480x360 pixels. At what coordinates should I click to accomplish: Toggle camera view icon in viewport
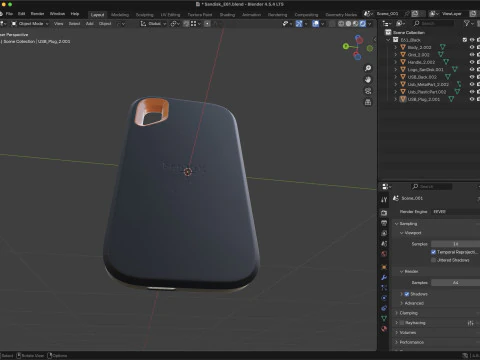point(368,91)
